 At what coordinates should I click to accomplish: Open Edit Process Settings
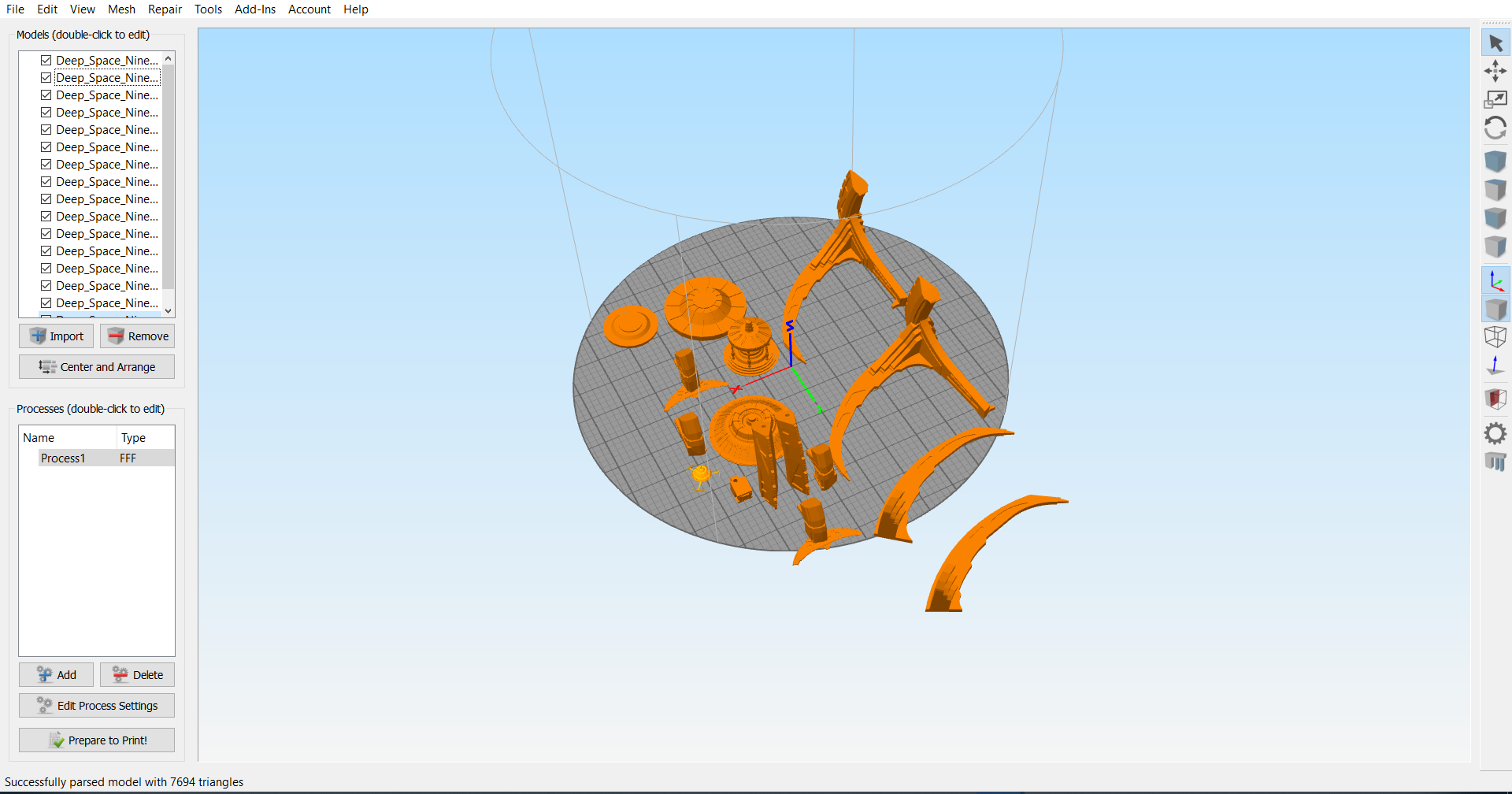[x=97, y=706]
